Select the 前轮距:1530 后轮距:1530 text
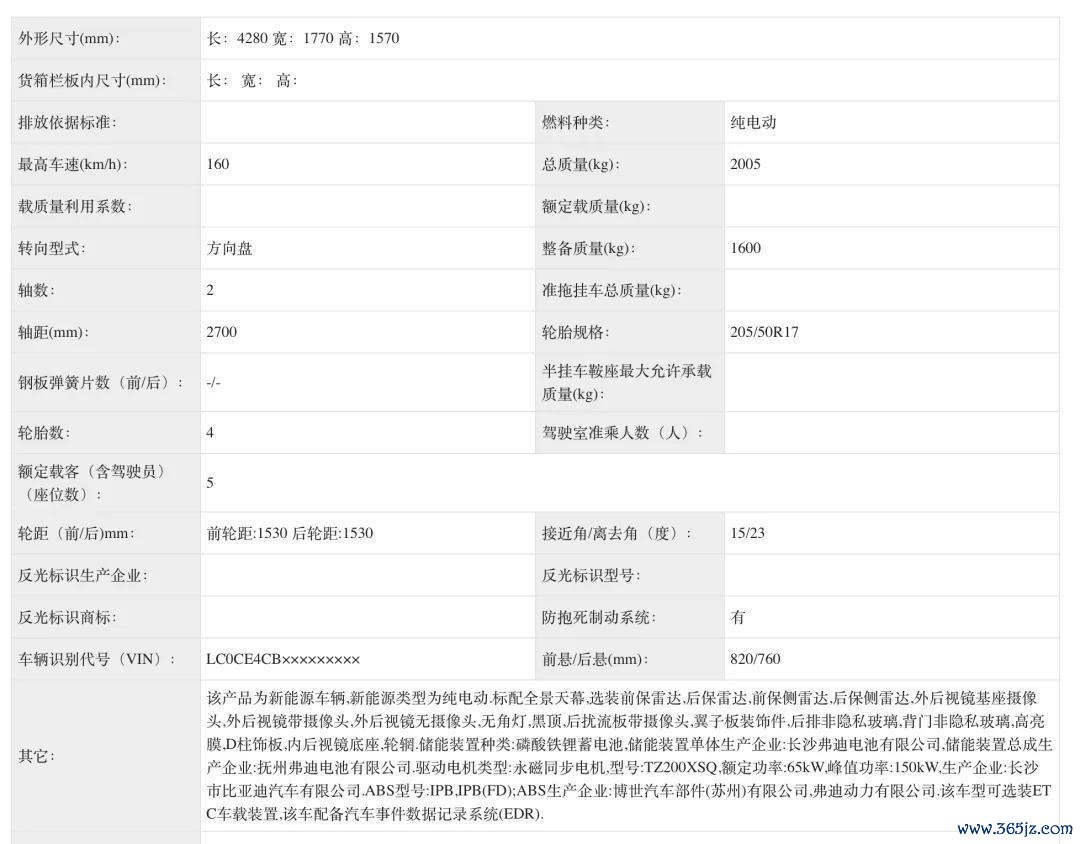Screen dimensions: 1080x844 coord(290,533)
